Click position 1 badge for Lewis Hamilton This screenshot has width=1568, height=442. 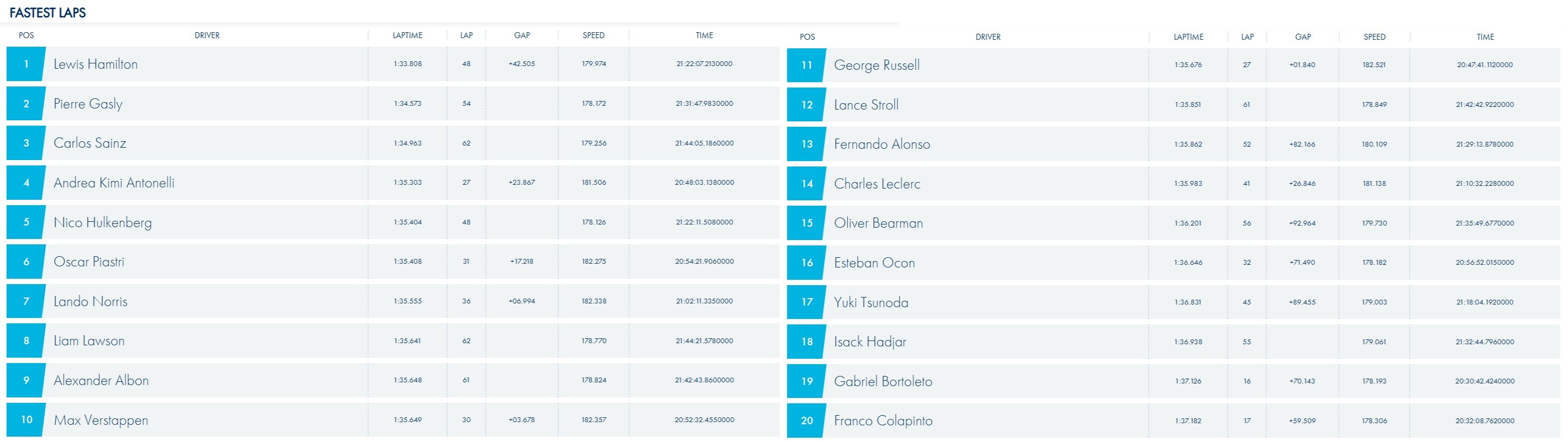tap(26, 64)
